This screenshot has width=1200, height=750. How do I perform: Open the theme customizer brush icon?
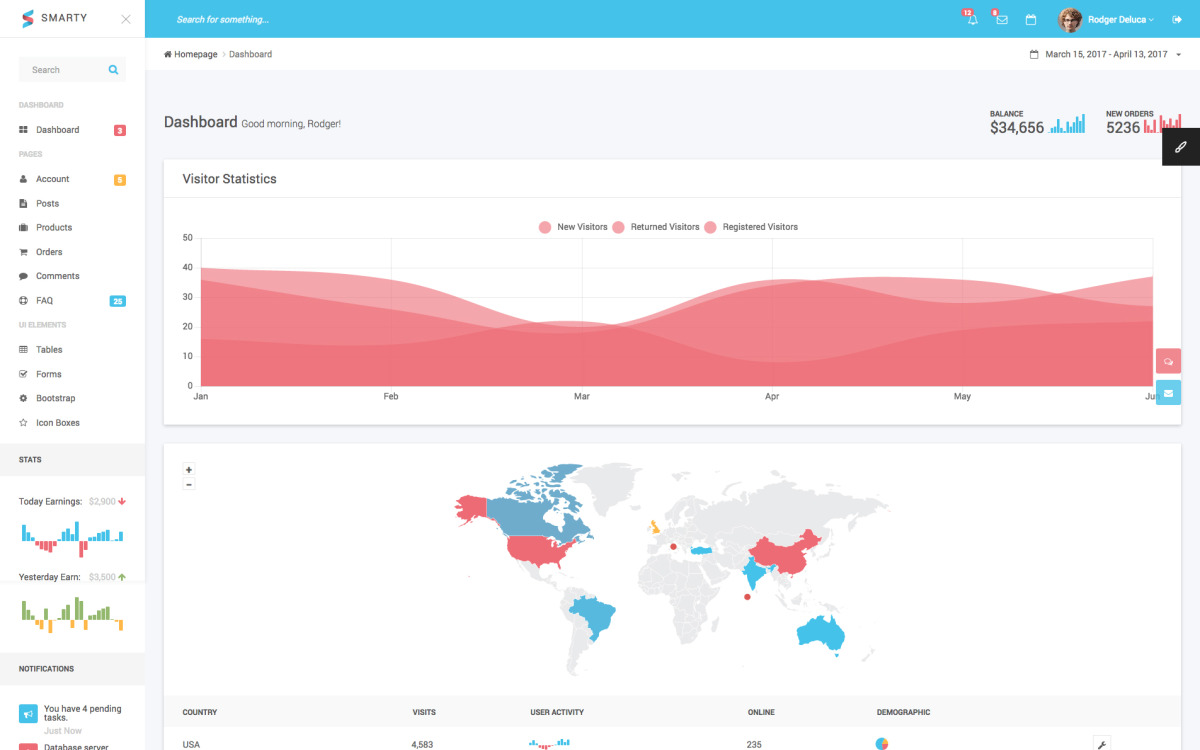[x=1181, y=146]
